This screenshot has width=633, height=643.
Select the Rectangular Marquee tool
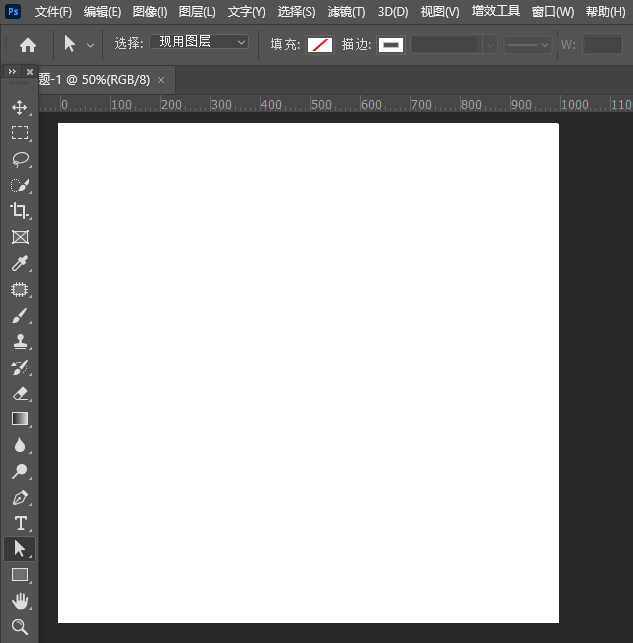pyautogui.click(x=20, y=133)
